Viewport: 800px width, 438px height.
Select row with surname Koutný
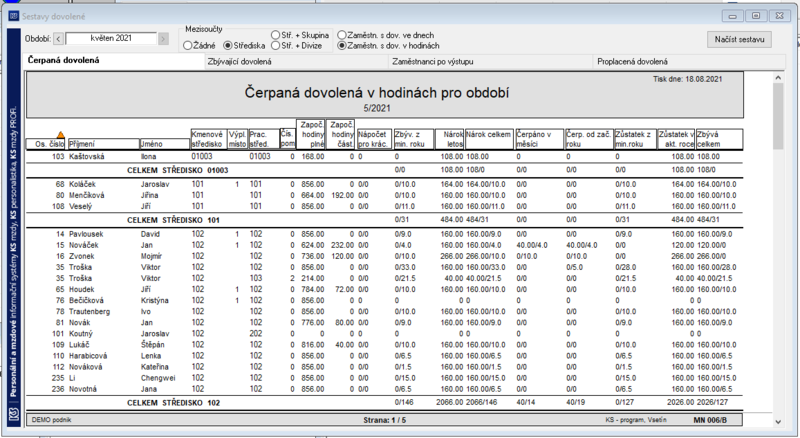[x=385, y=333]
